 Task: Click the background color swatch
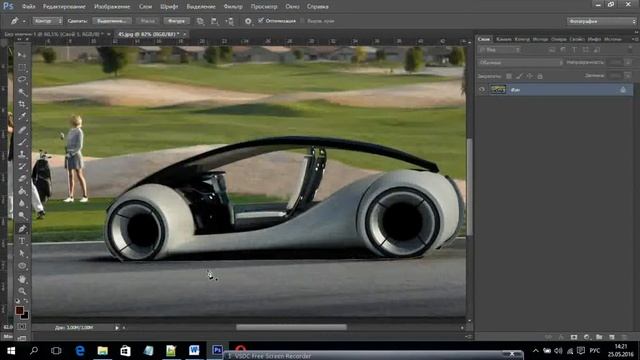tap(25, 316)
